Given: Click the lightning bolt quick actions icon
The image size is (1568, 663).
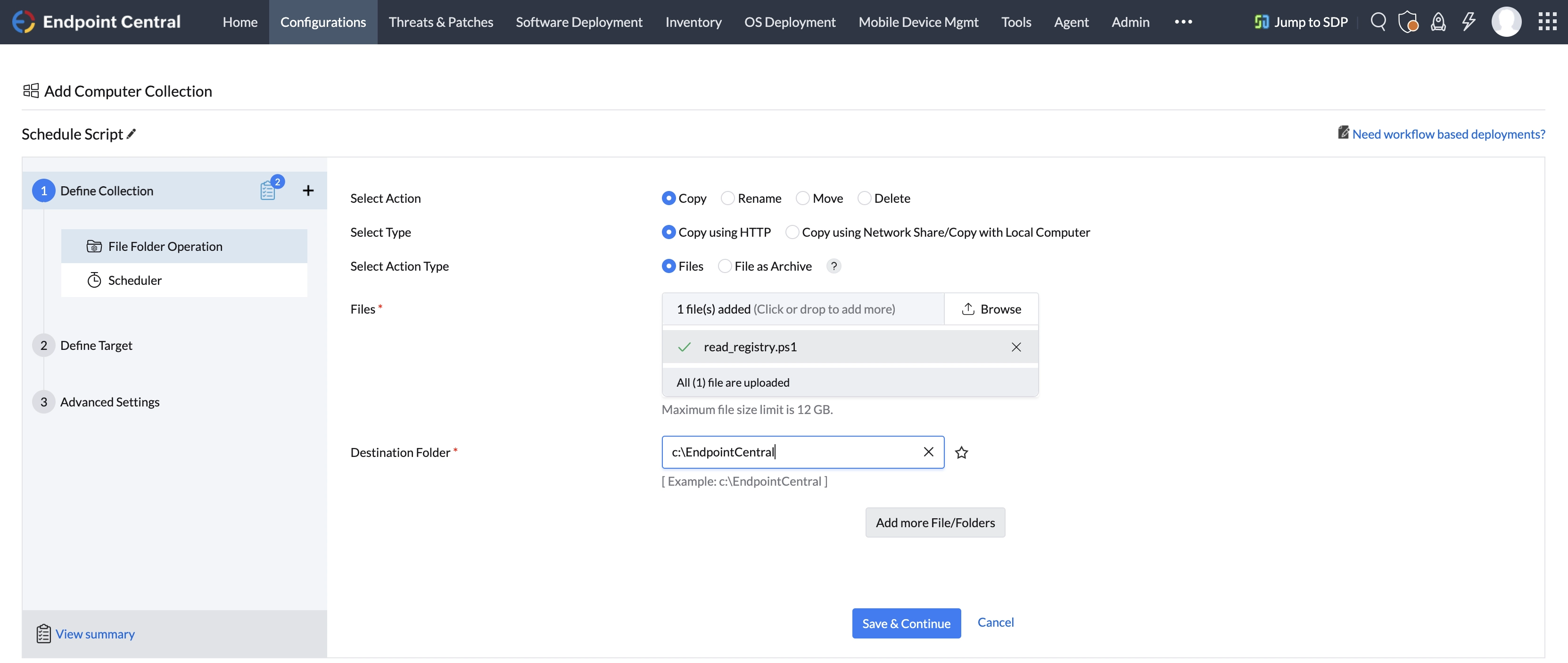Looking at the screenshot, I should [x=1468, y=22].
